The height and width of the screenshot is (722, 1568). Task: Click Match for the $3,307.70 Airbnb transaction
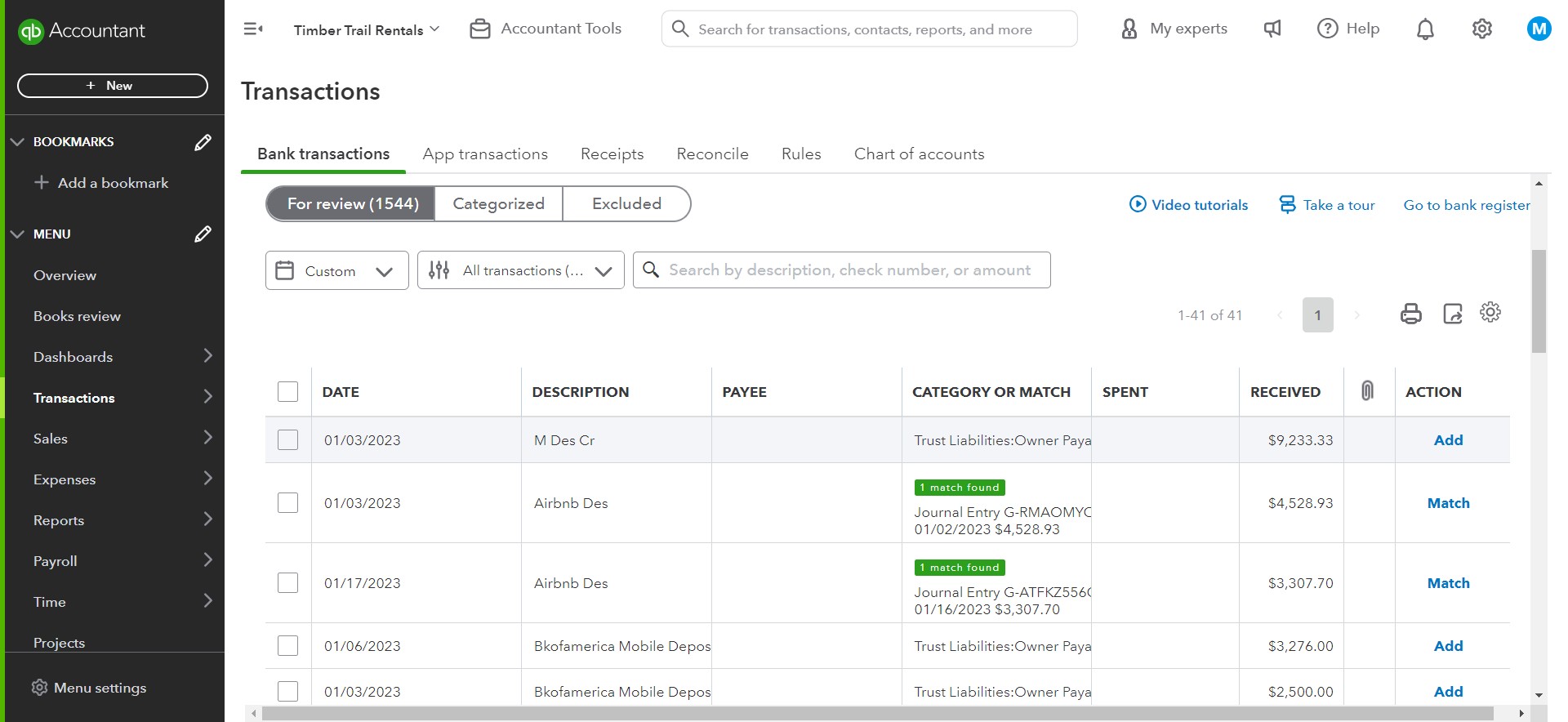click(x=1448, y=583)
